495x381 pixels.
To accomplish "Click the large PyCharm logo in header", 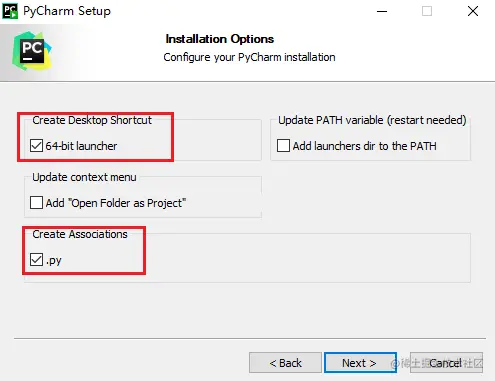I will pos(32,51).
